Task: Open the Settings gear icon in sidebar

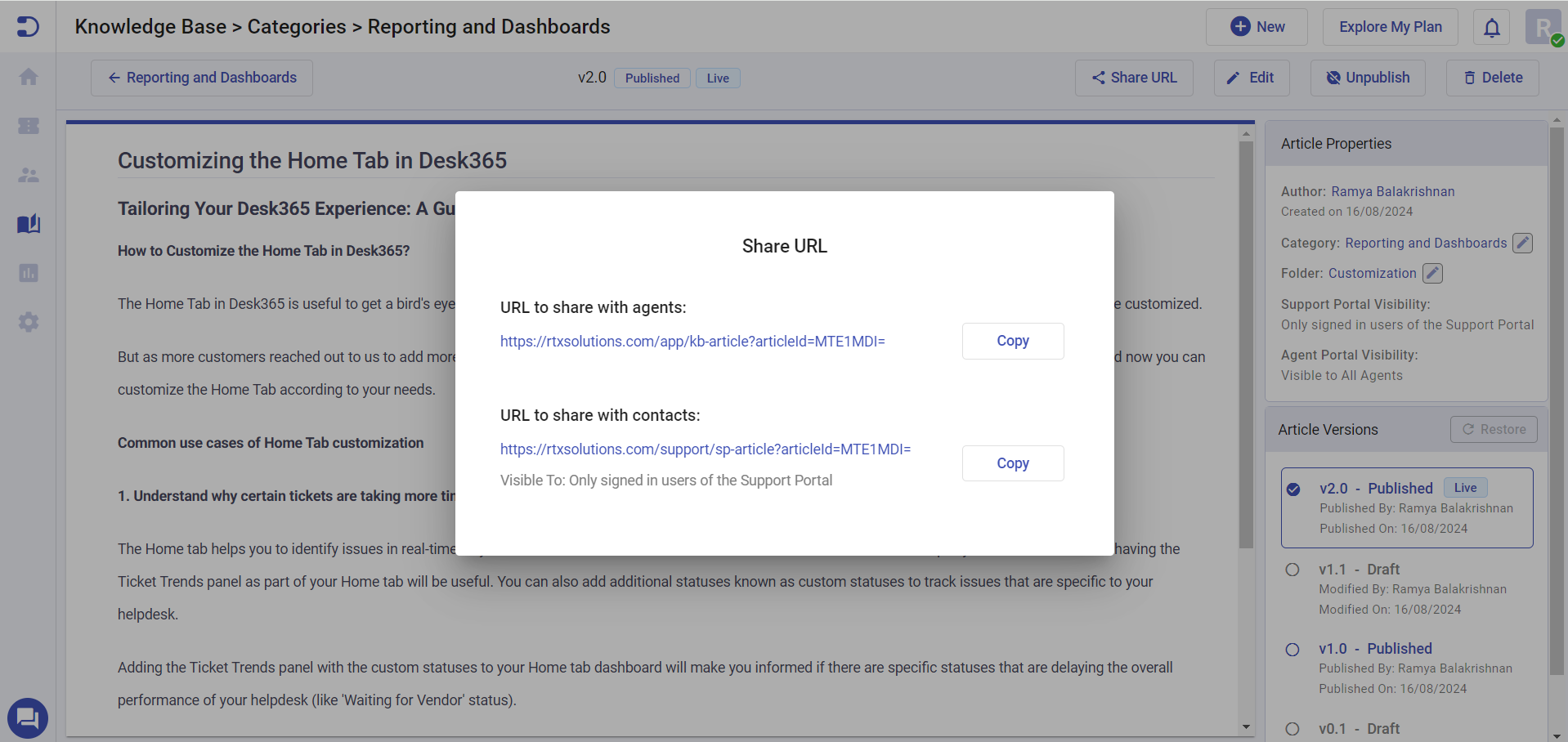Action: (29, 321)
